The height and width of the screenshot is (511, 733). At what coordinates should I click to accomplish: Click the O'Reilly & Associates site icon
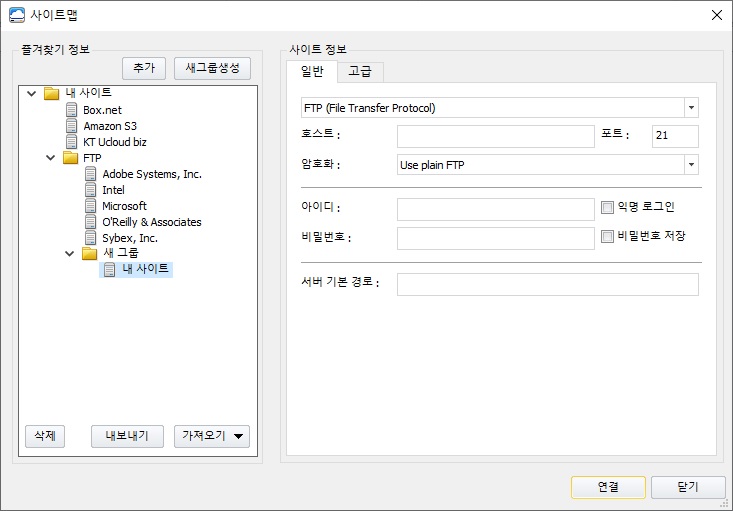pos(91,222)
